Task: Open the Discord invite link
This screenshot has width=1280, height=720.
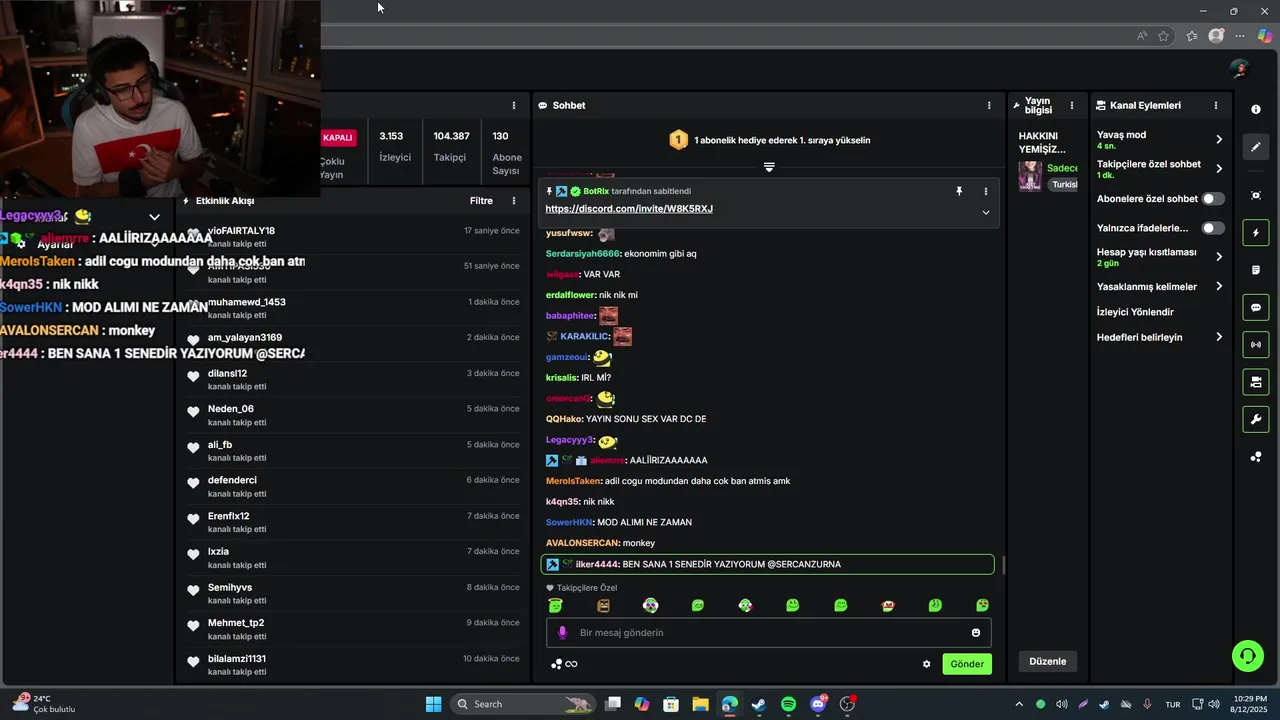Action: point(629,209)
